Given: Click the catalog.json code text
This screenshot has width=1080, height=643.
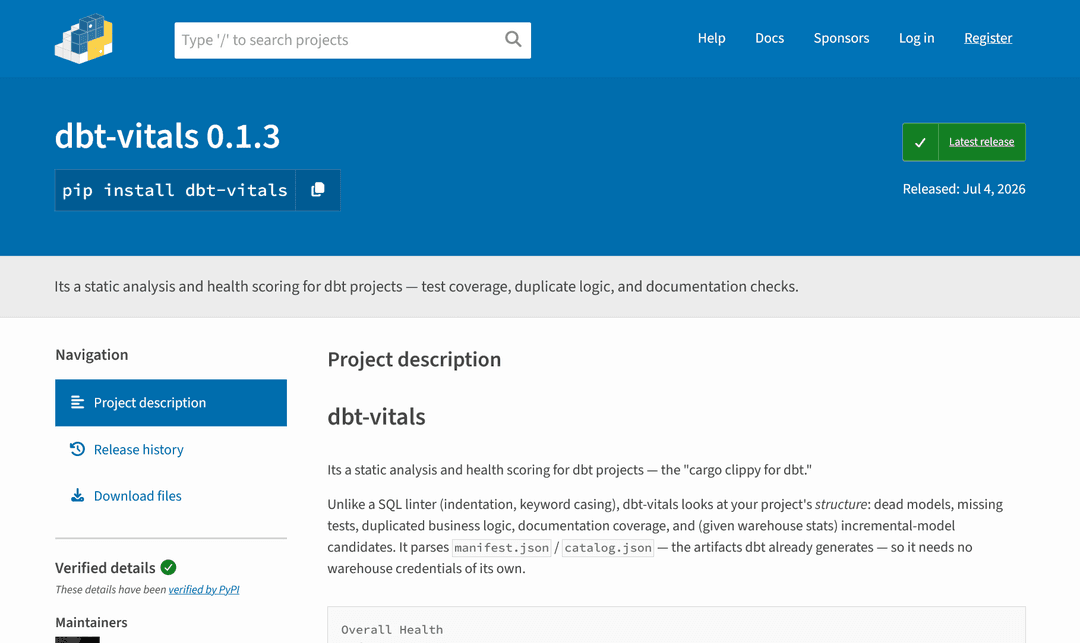Looking at the screenshot, I should pyautogui.click(x=608, y=548).
